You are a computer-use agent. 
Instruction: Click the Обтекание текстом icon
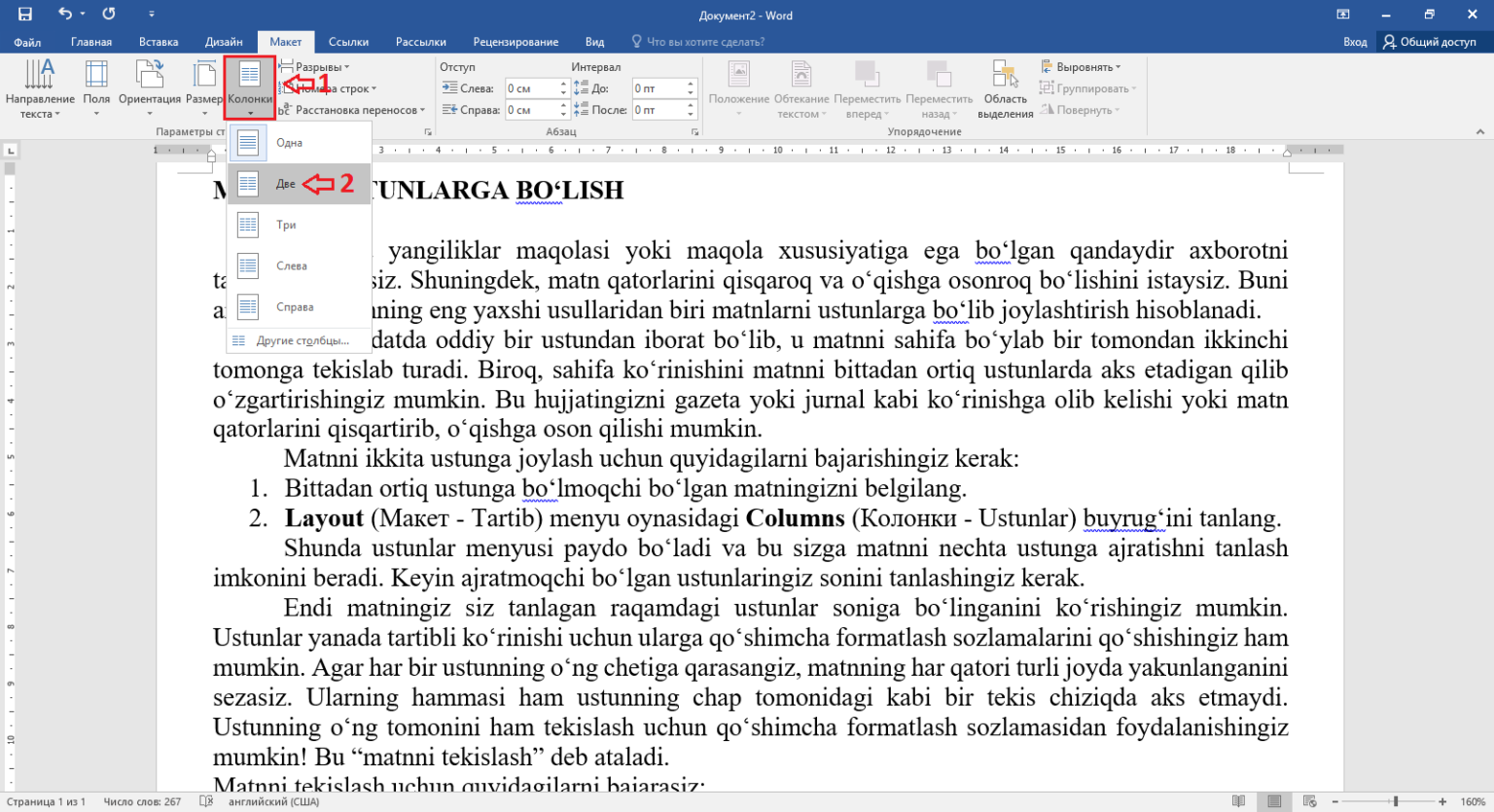click(800, 88)
